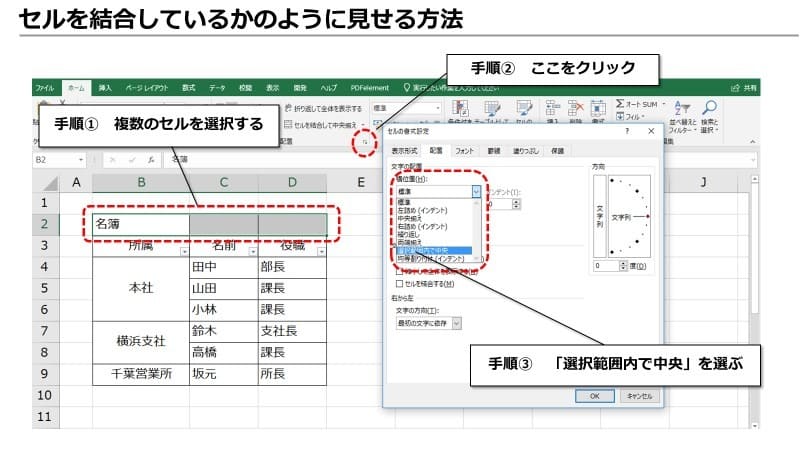
Task: Select column B header
Action: coord(141,183)
